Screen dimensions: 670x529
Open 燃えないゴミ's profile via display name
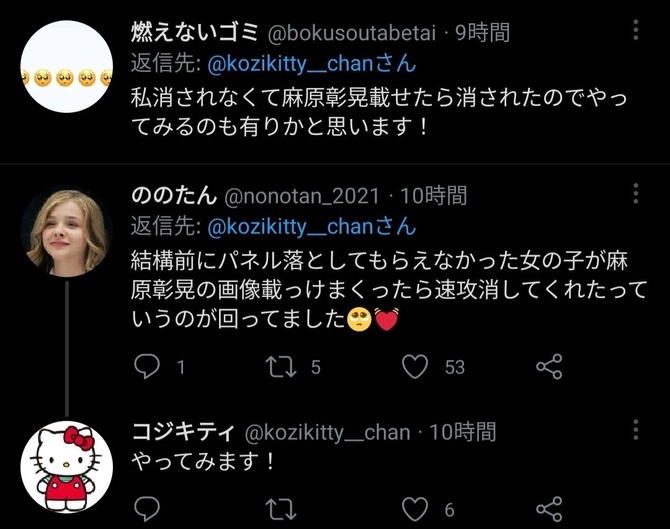[195, 32]
